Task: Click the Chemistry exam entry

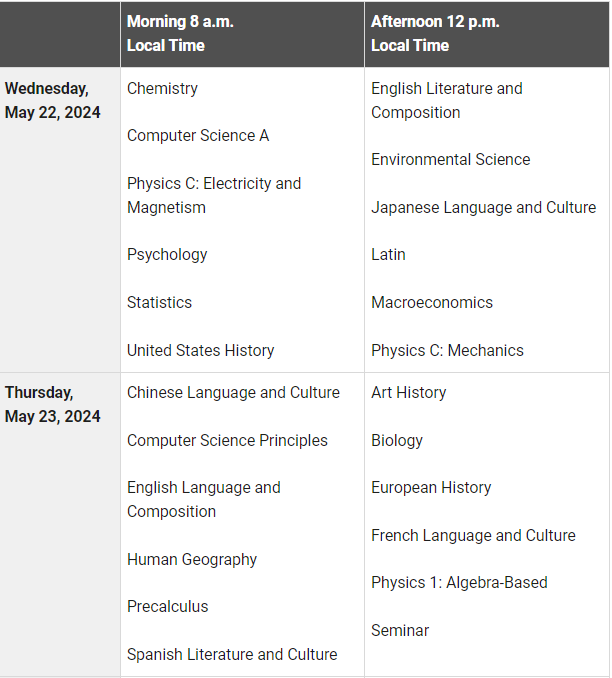Action: tap(162, 89)
